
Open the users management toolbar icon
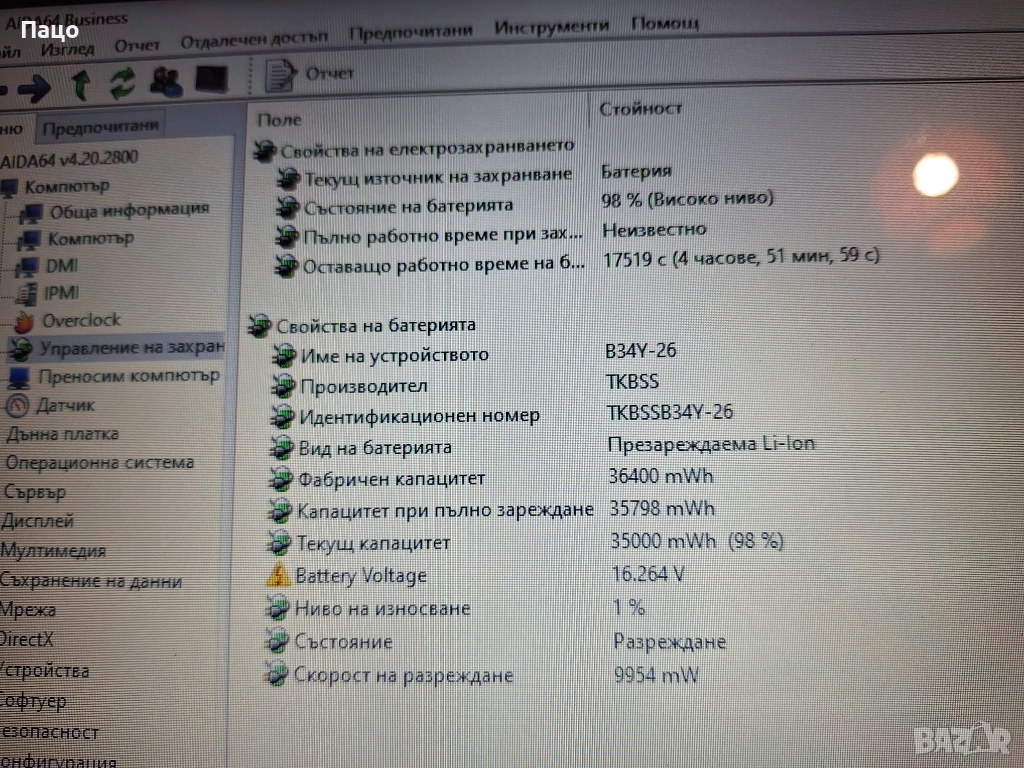(x=165, y=81)
